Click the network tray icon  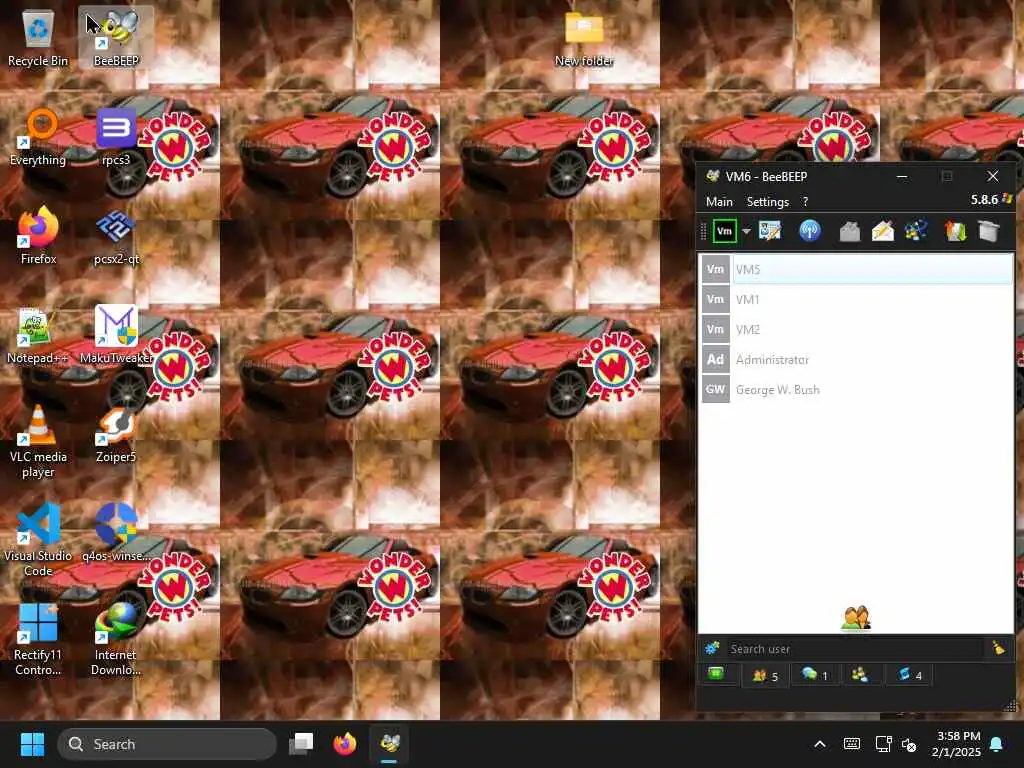pyautogui.click(x=883, y=744)
